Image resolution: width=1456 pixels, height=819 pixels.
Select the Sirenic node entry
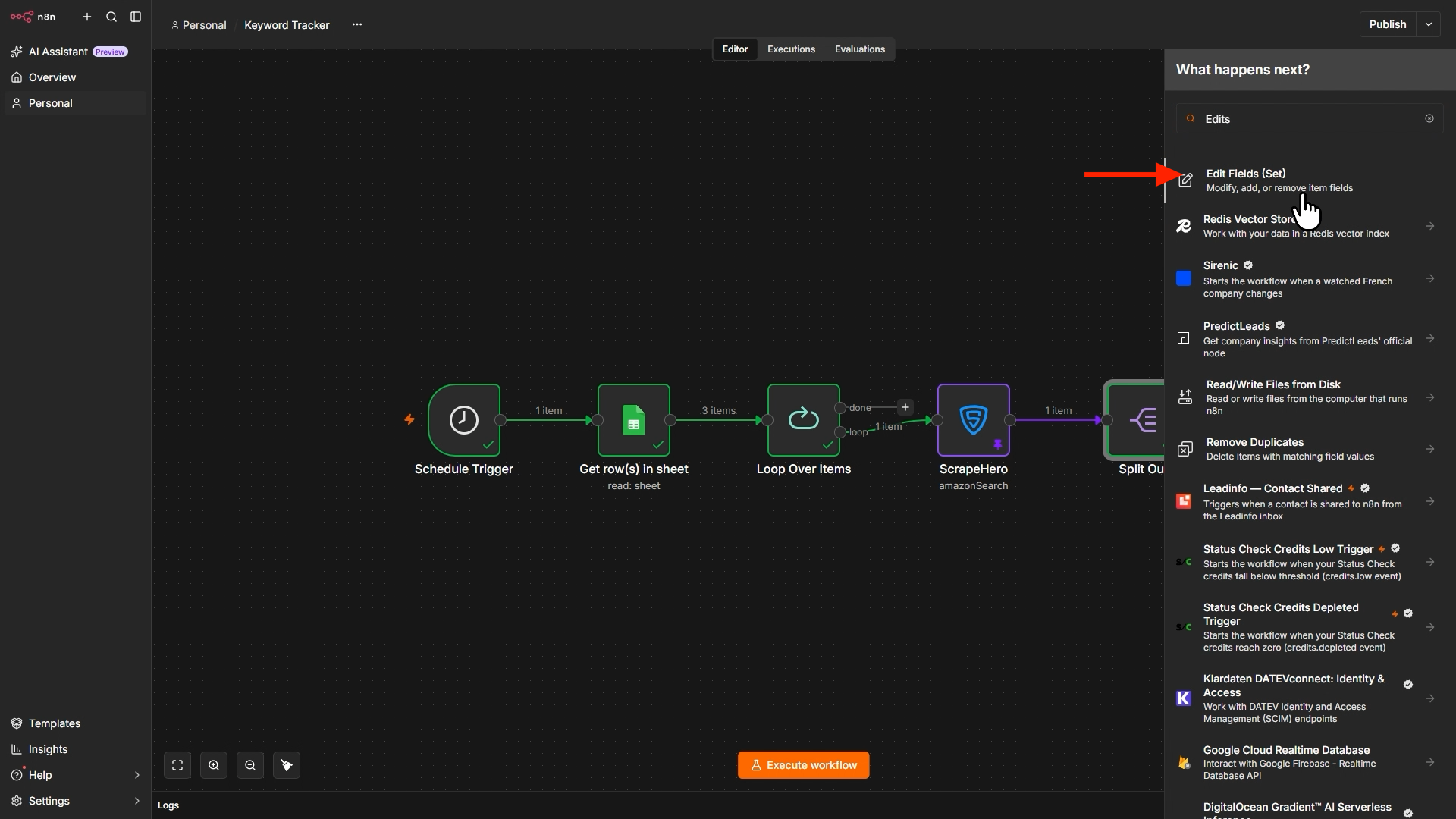coord(1310,279)
